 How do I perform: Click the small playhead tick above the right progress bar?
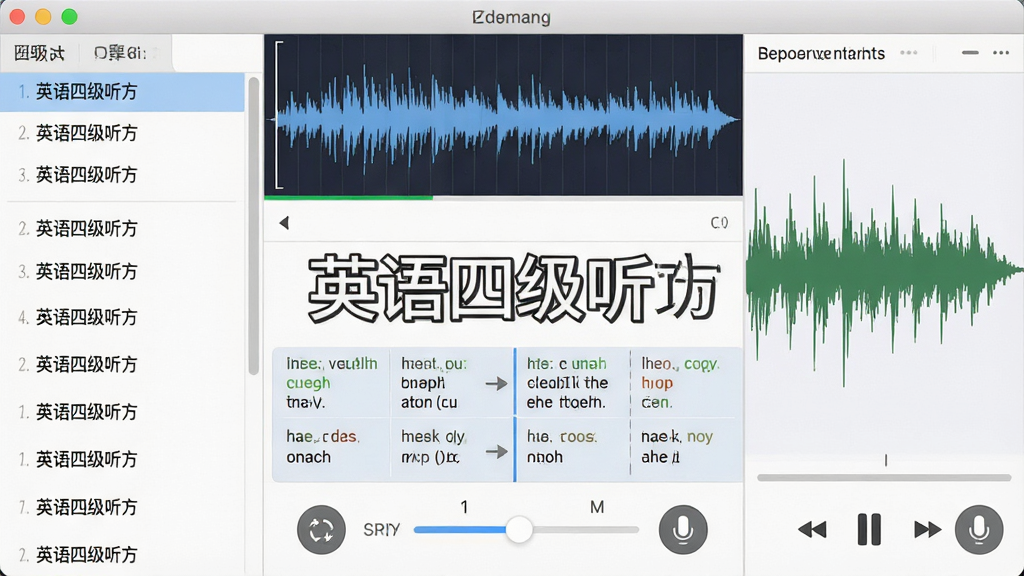[x=886, y=460]
